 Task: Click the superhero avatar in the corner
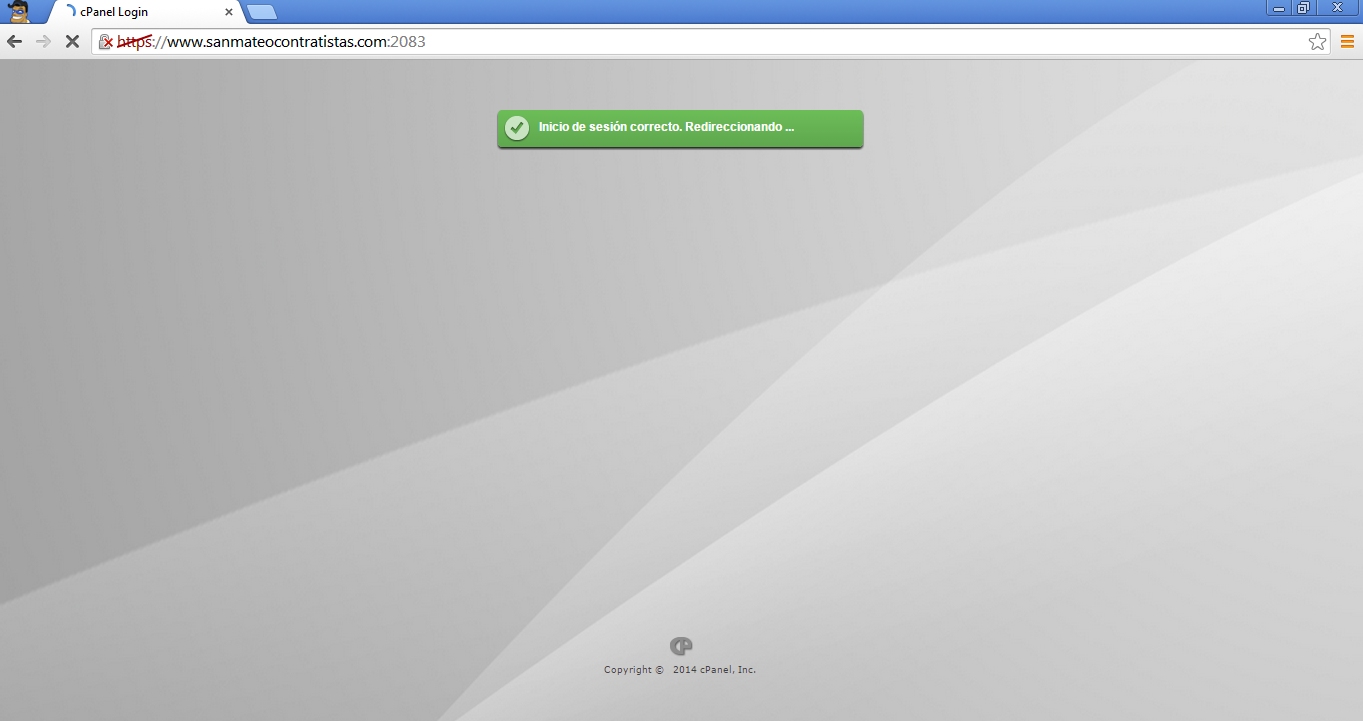pos(14,10)
